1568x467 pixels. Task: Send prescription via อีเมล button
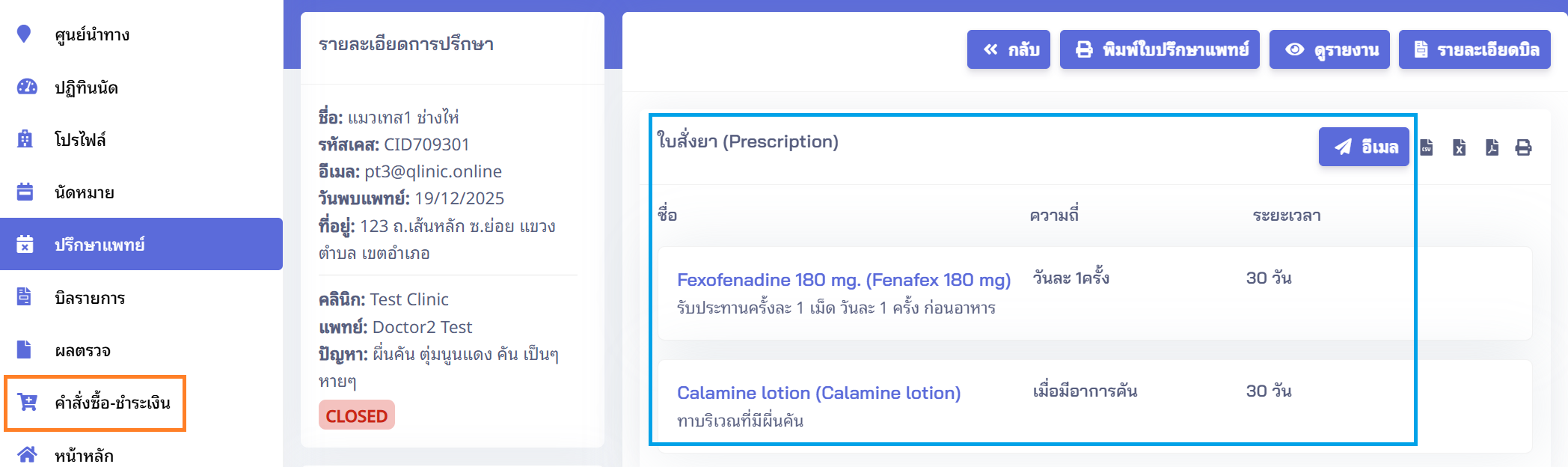(1364, 147)
